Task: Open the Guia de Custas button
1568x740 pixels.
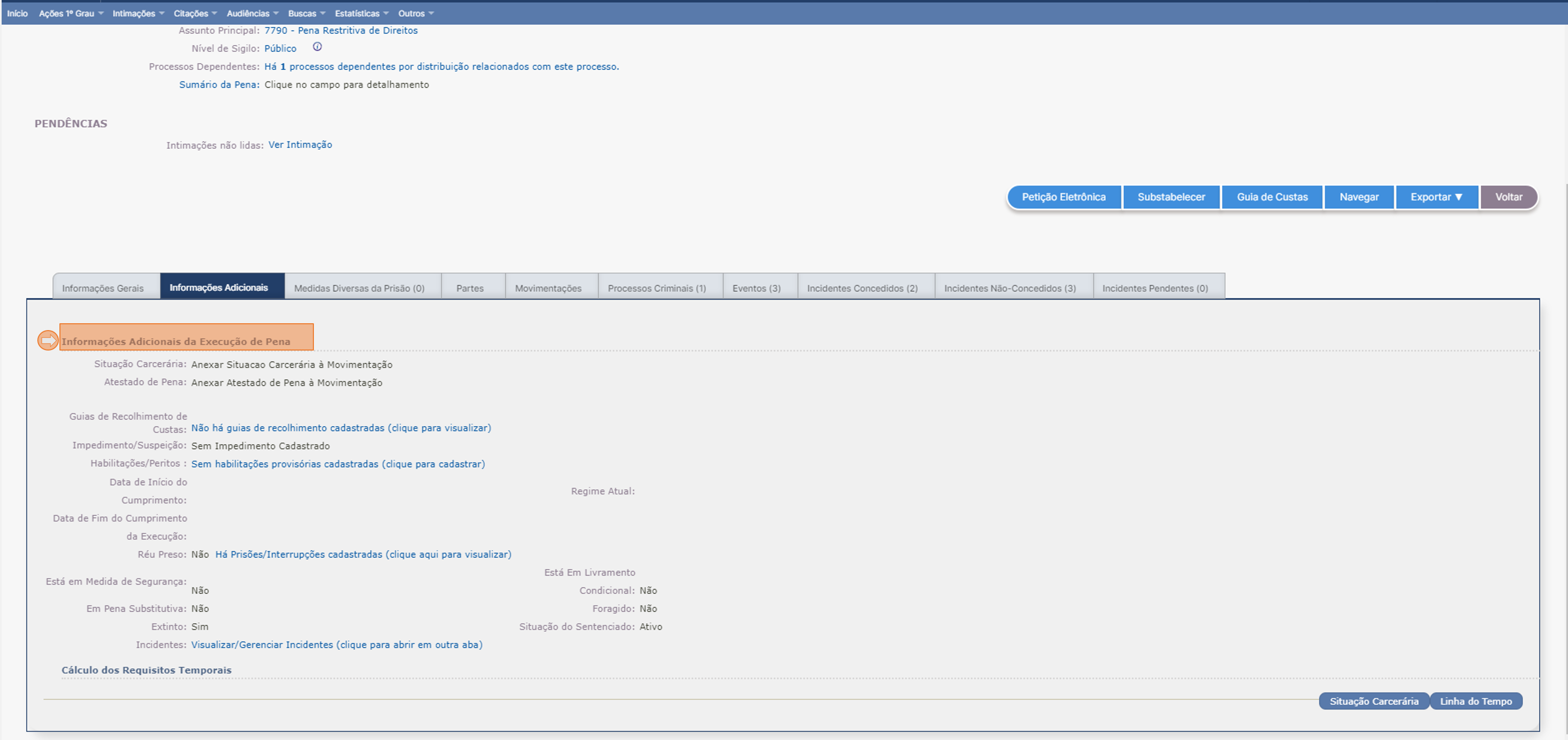Action: pyautogui.click(x=1271, y=197)
